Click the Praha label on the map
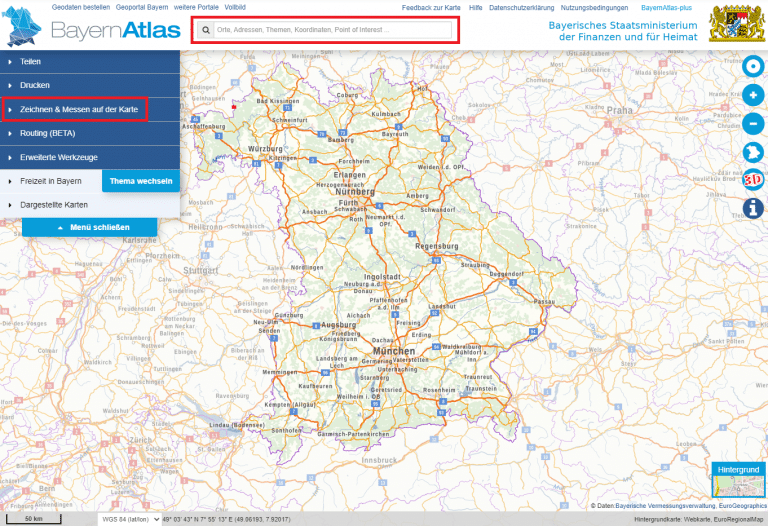 [620, 110]
